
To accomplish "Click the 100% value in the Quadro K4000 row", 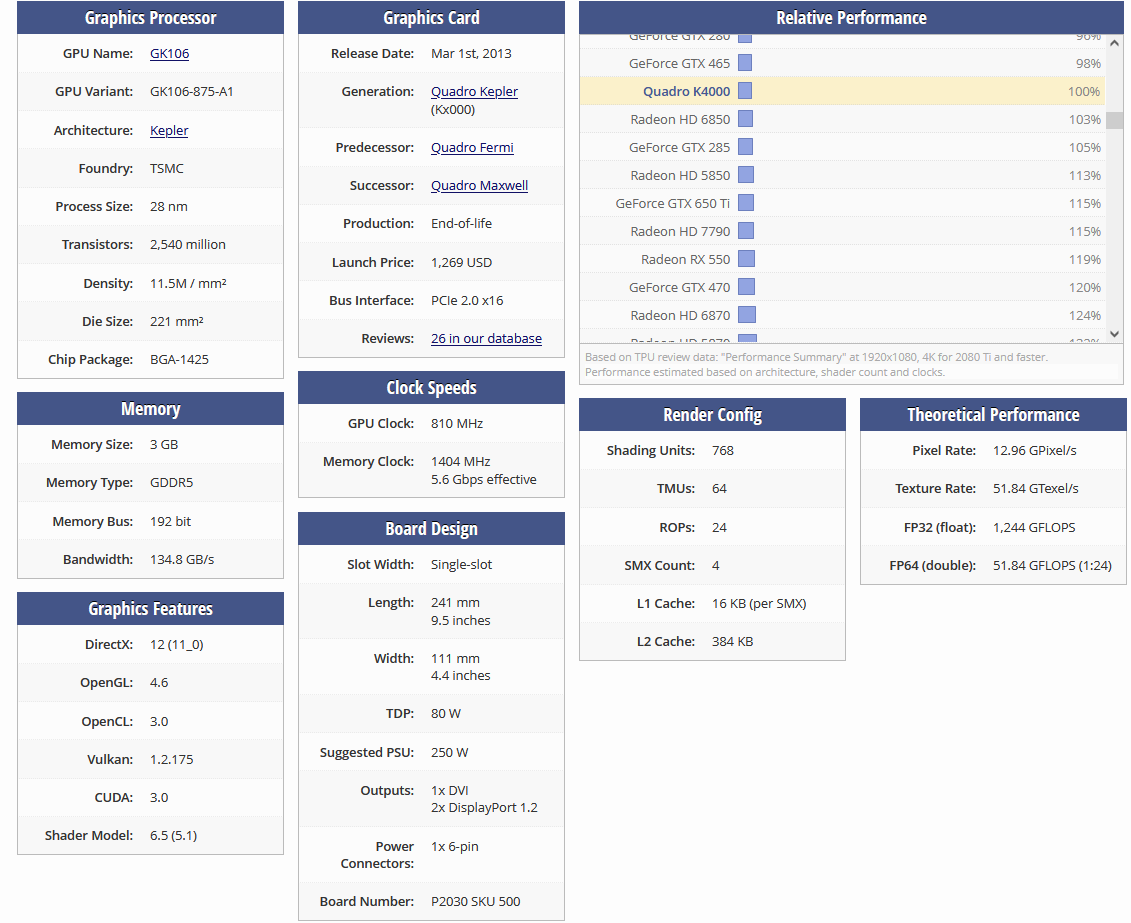I will click(x=1083, y=92).
